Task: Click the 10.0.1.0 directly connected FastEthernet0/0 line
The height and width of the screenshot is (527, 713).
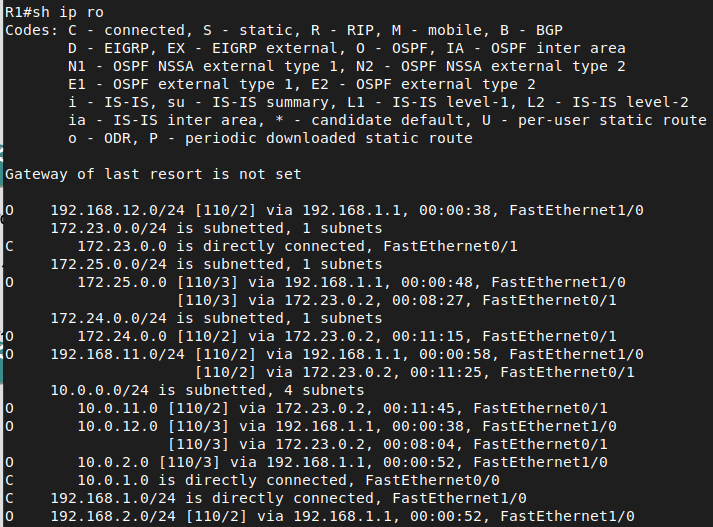Action: (252, 480)
